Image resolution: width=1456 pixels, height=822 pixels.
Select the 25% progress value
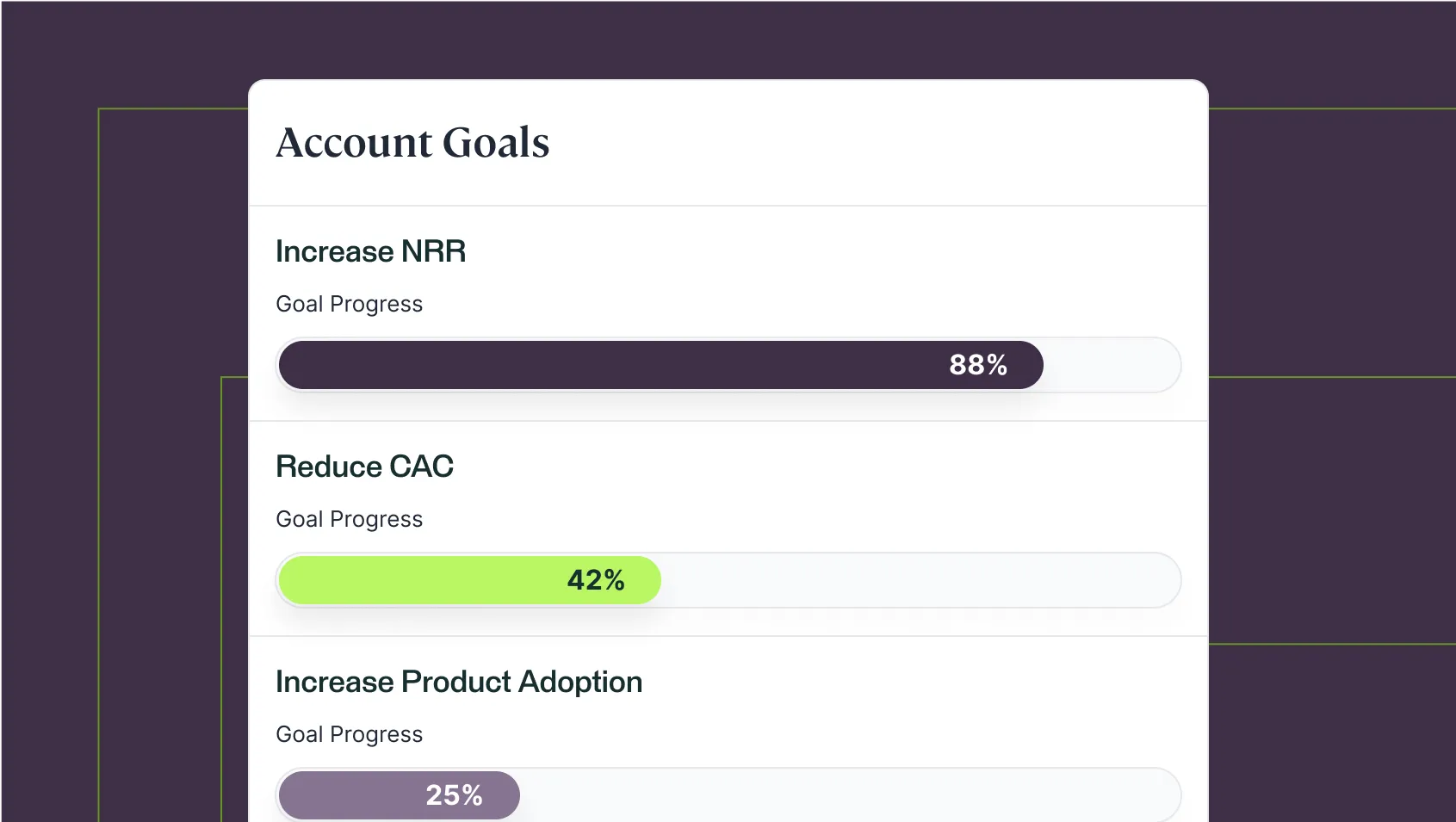[454, 795]
